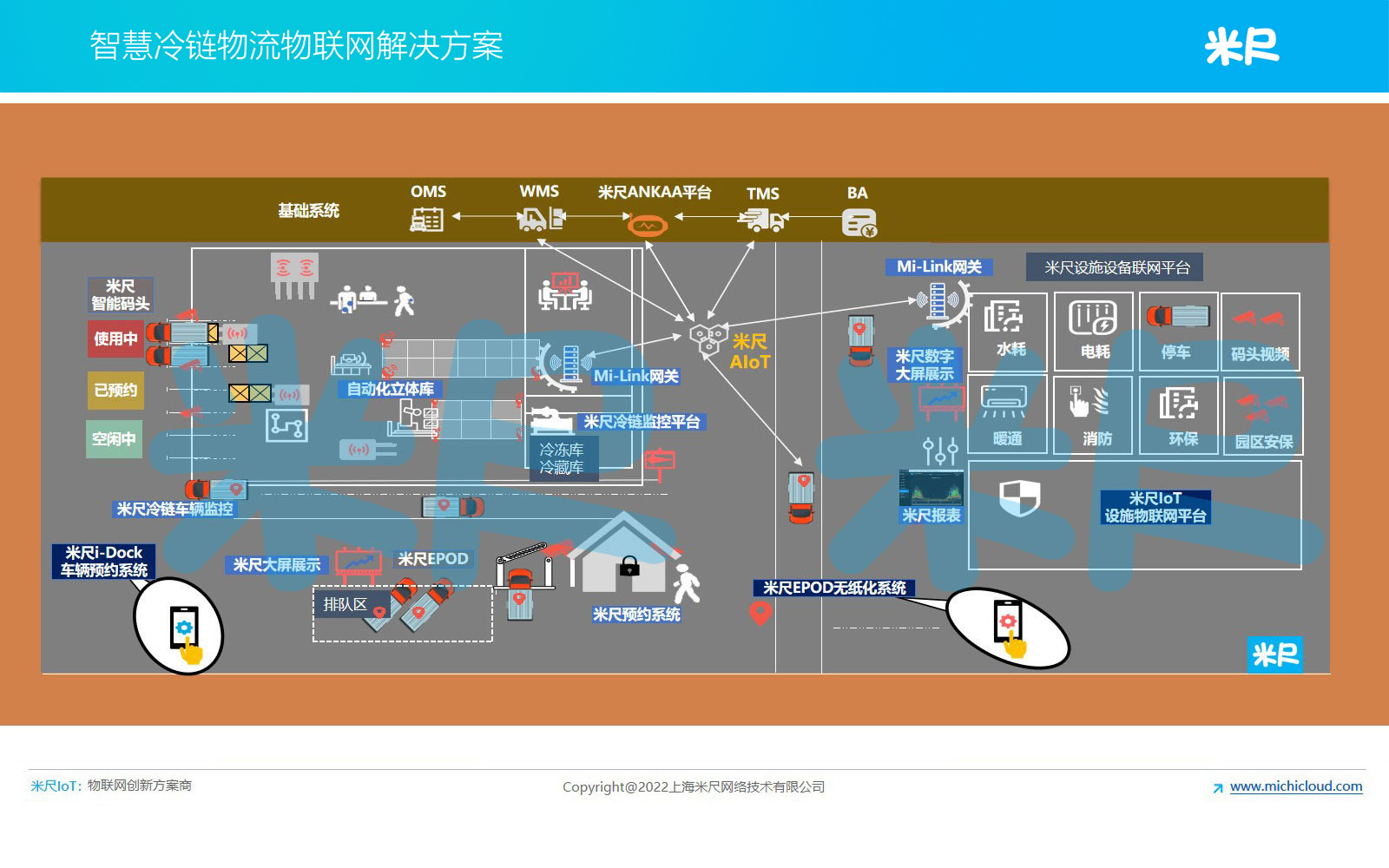
Task: Click the shield icon in IoT platform
Action: [x=1019, y=498]
